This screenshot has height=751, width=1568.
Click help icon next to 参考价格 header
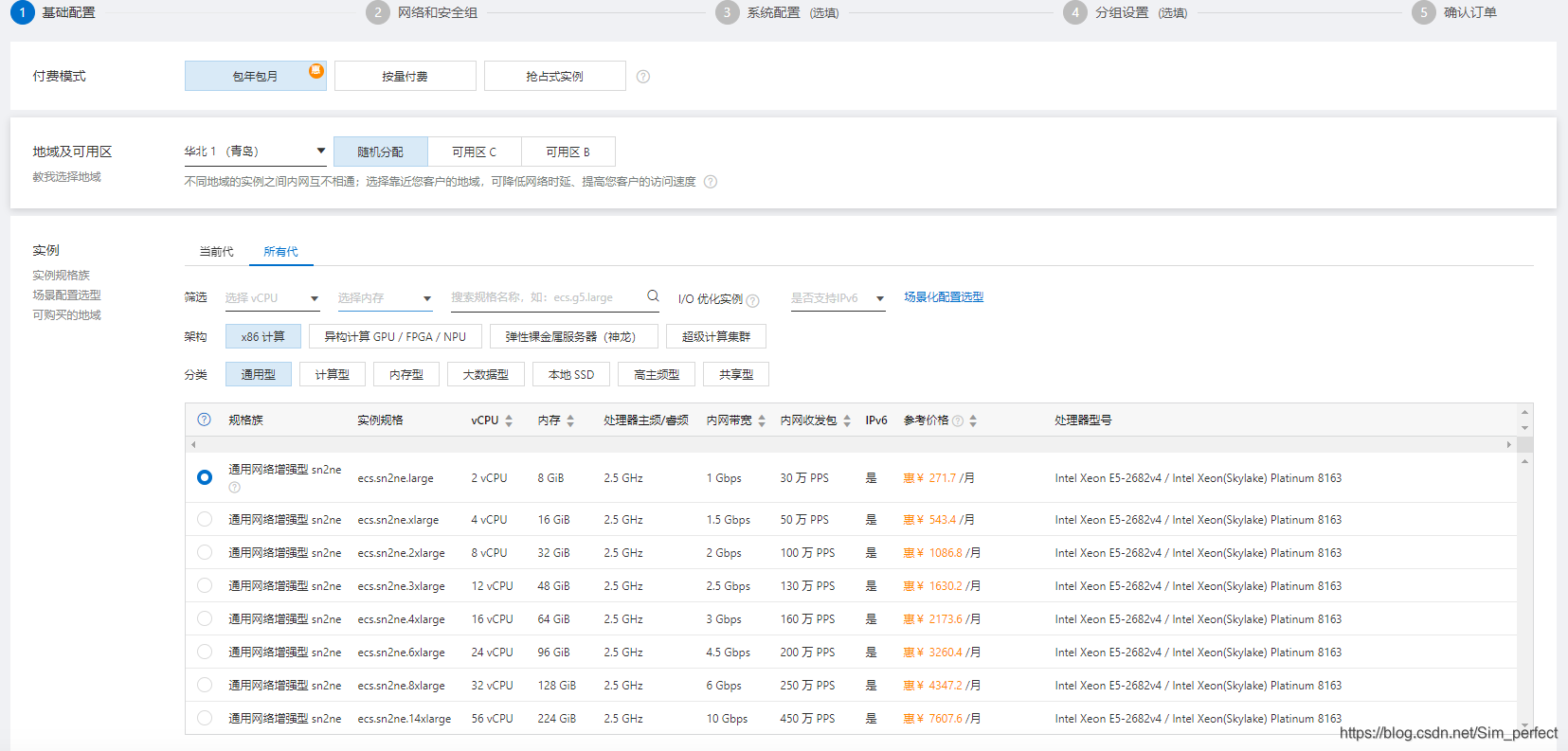click(958, 420)
